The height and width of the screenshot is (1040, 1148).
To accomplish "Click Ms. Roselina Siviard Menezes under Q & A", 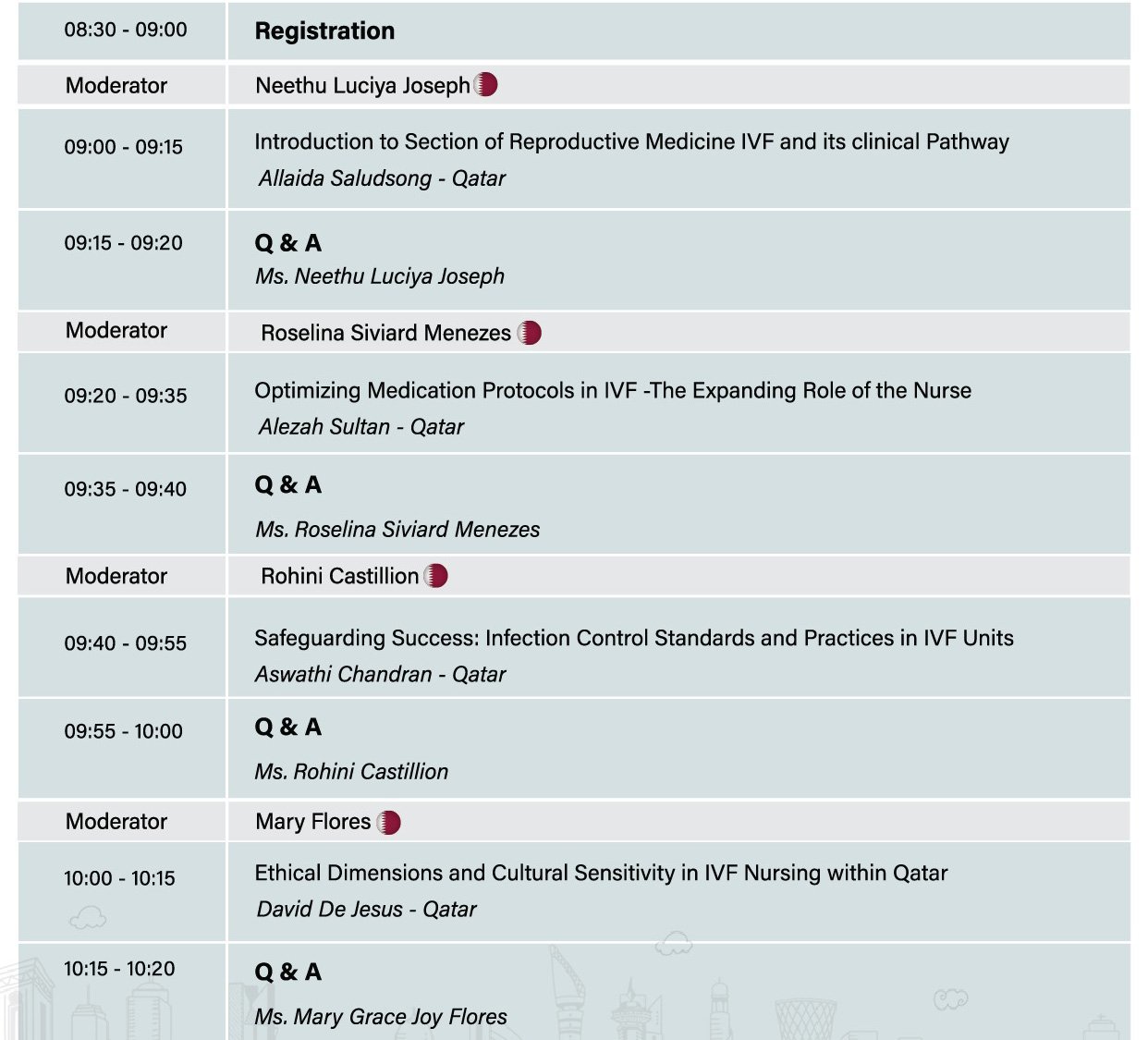I will coord(397,530).
